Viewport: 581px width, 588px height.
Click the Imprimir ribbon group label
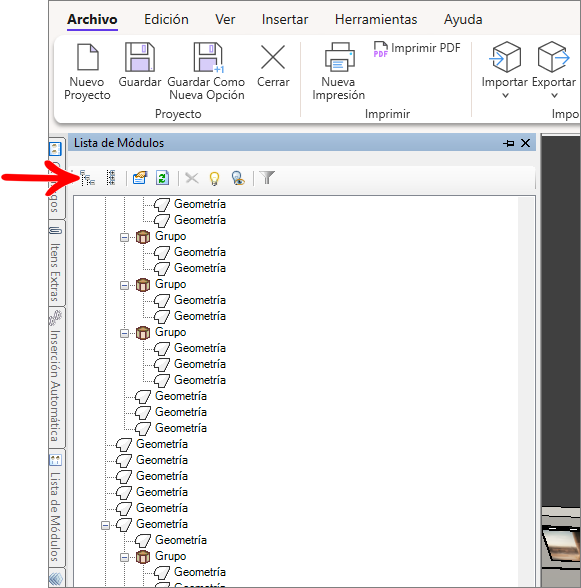[x=387, y=114]
